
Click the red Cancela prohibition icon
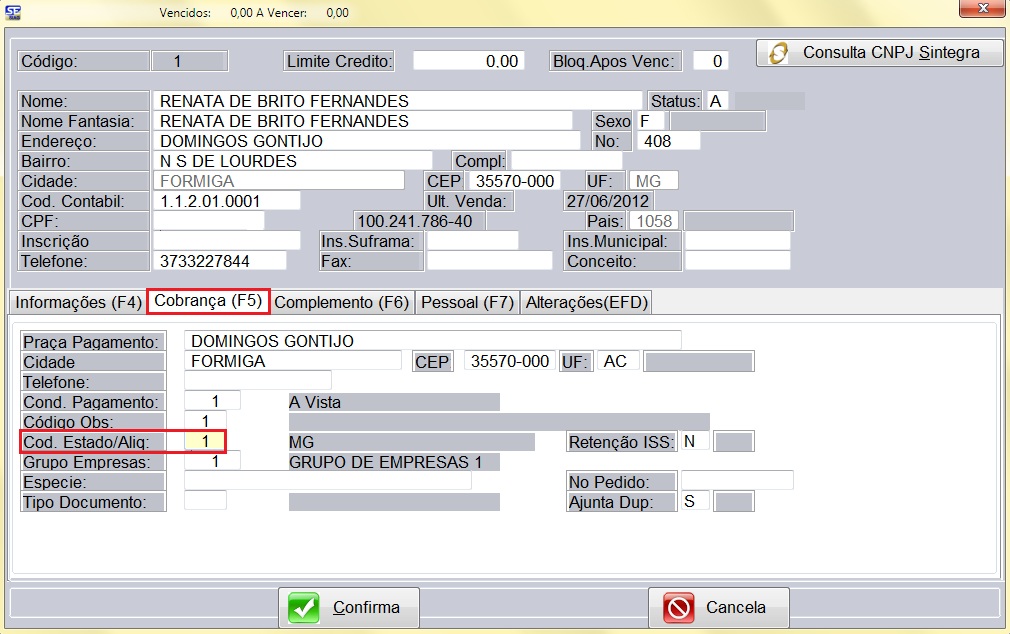click(x=679, y=607)
